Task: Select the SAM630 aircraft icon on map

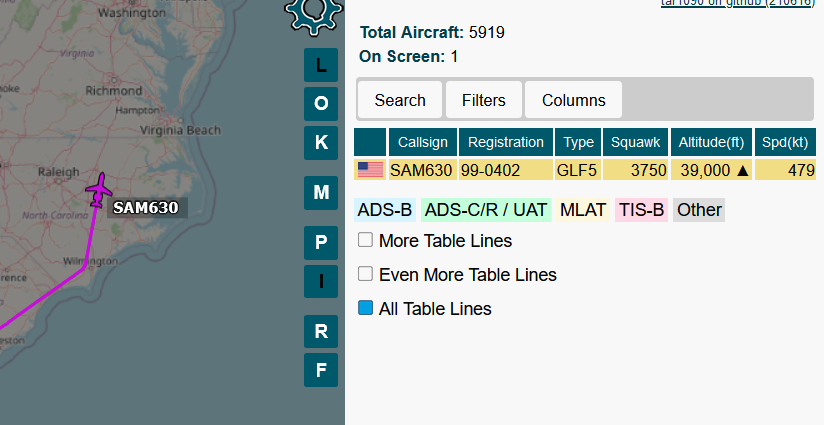Action: point(98,190)
